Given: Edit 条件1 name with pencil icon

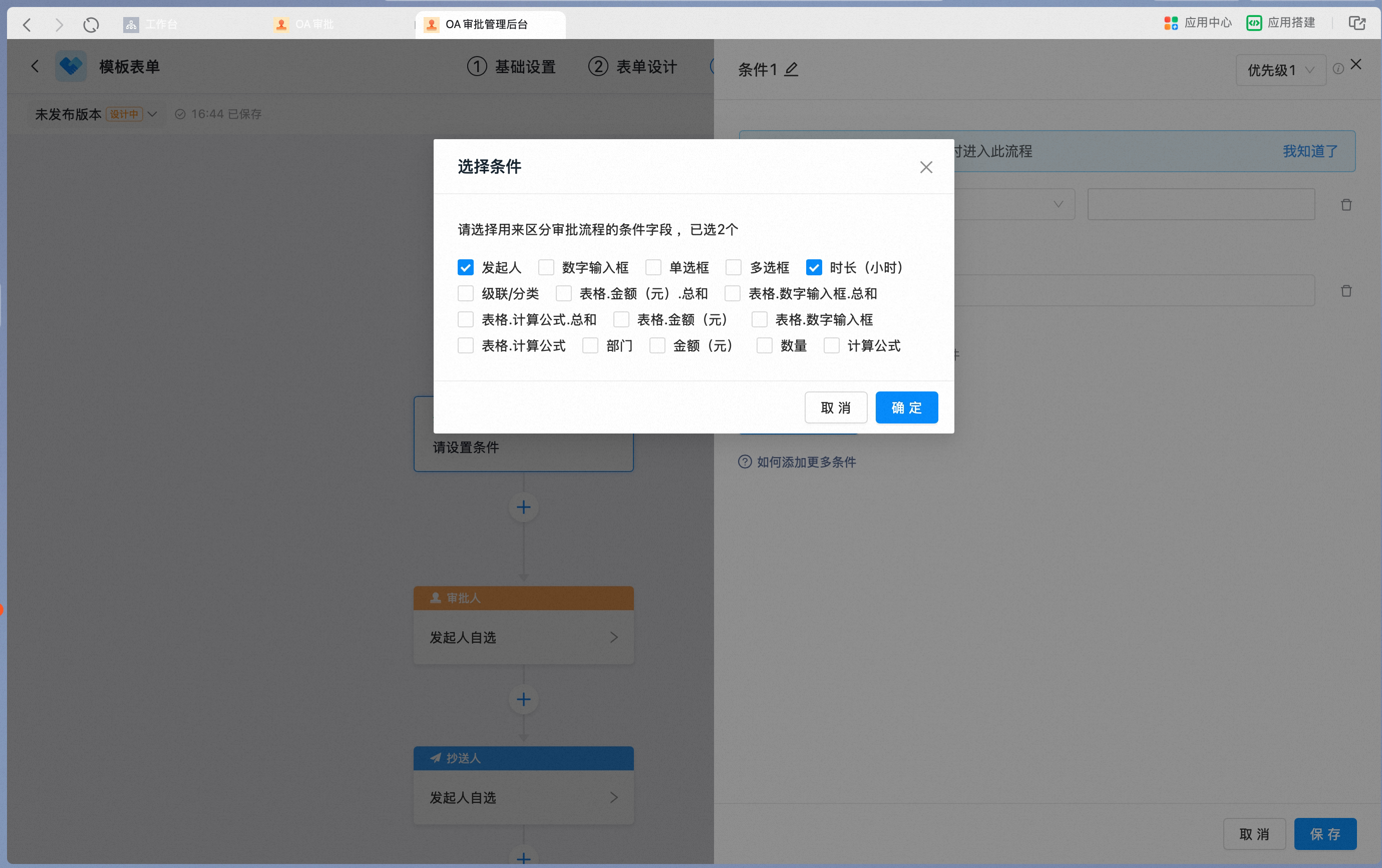Looking at the screenshot, I should [x=792, y=70].
